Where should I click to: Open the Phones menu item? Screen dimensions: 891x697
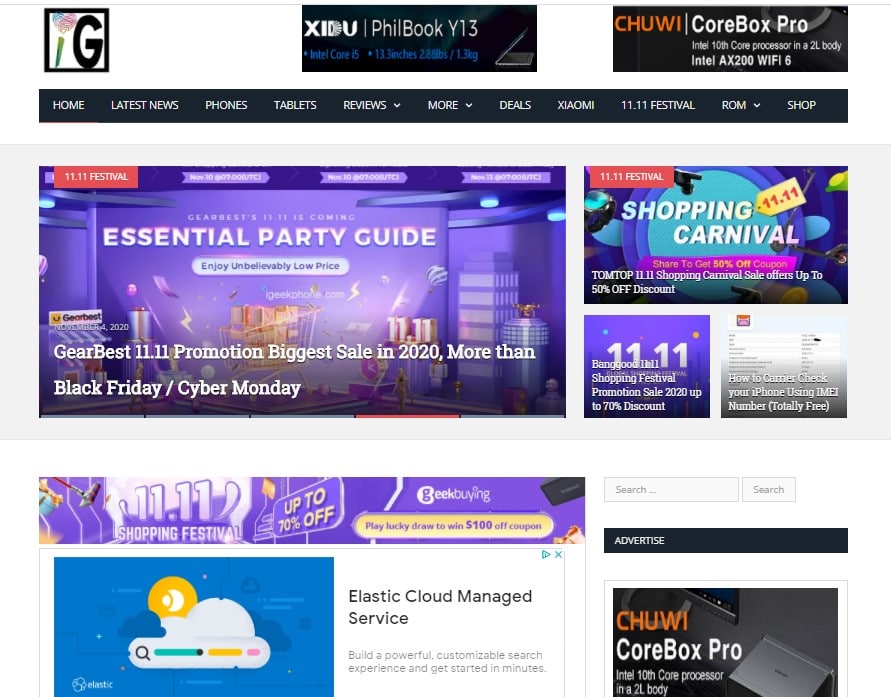pos(226,105)
